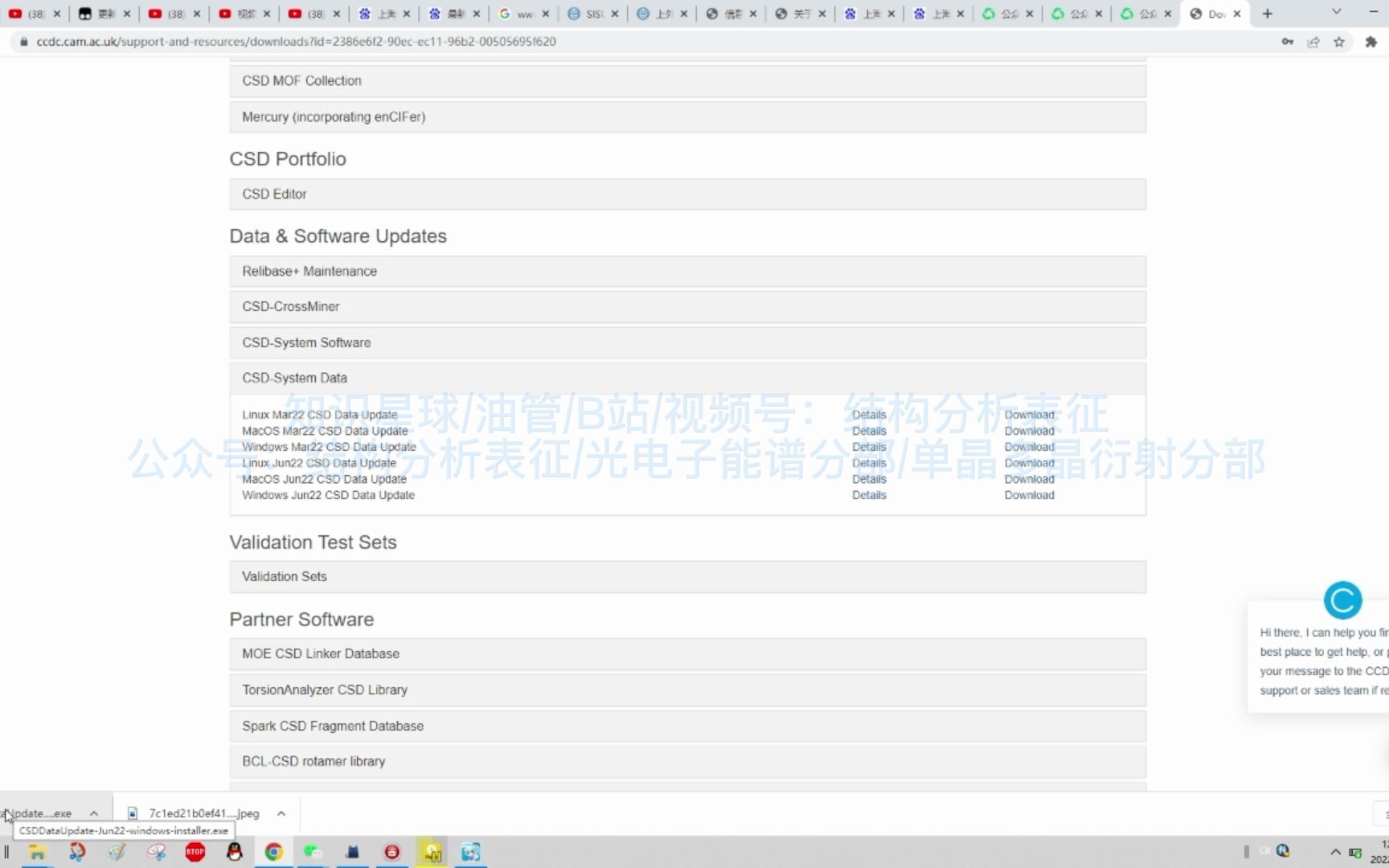
Task: Switch to Chrome in the taskbar
Action: coord(273,852)
